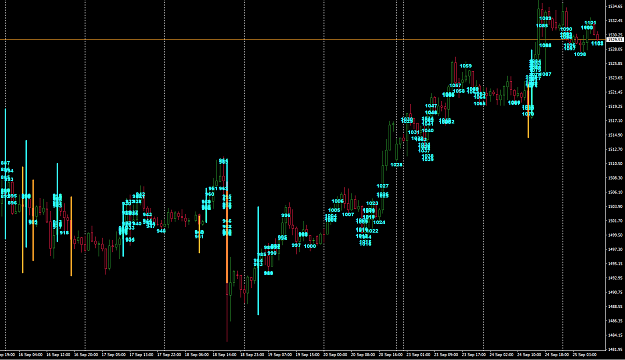
Task: Click the '23 Sep 17:00' time axis label
Action: click(474, 354)
